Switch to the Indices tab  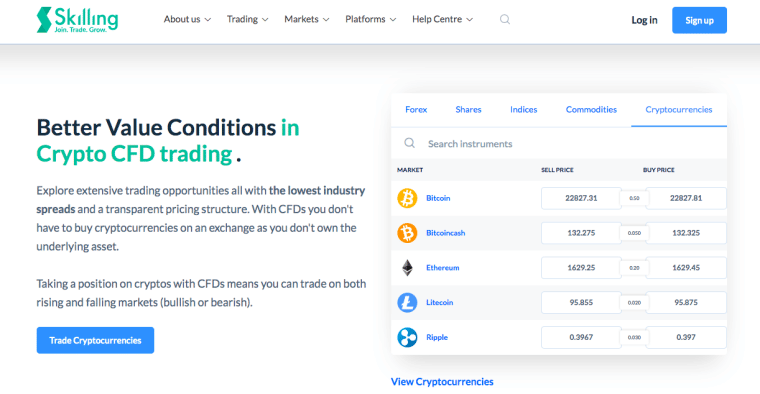pos(523,110)
